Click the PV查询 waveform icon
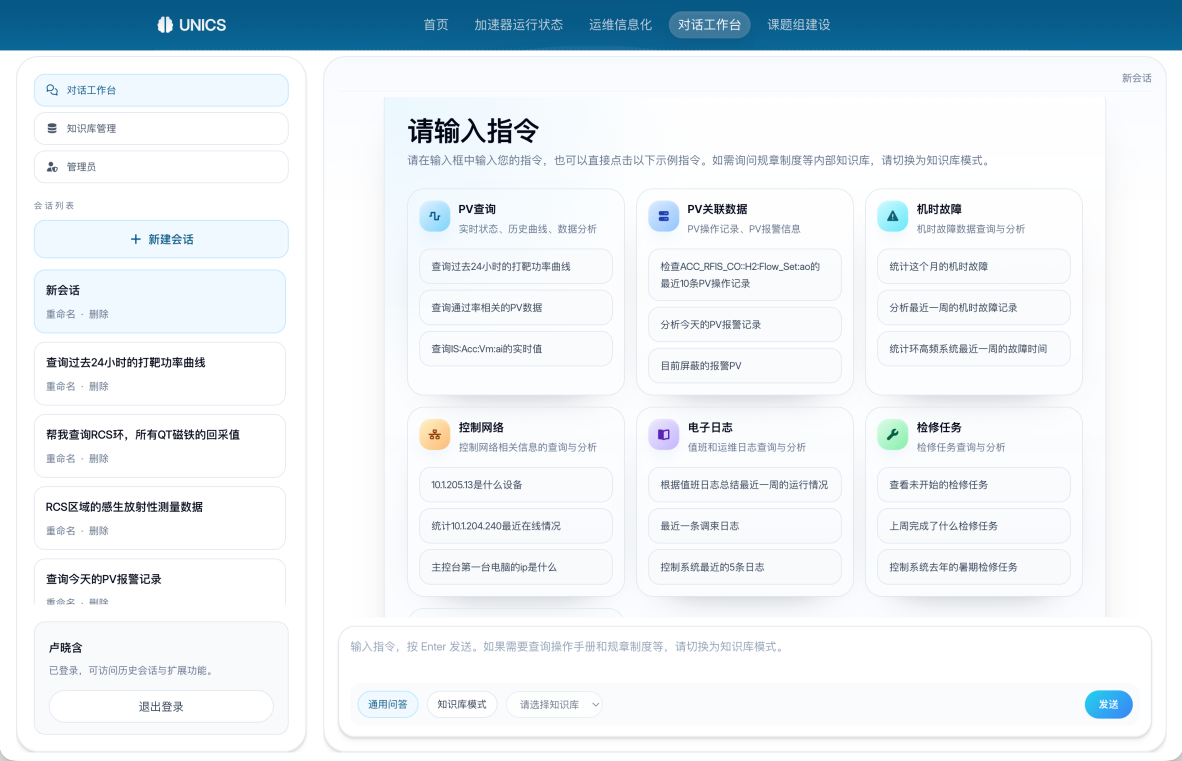This screenshot has height=761, width=1182. point(434,217)
